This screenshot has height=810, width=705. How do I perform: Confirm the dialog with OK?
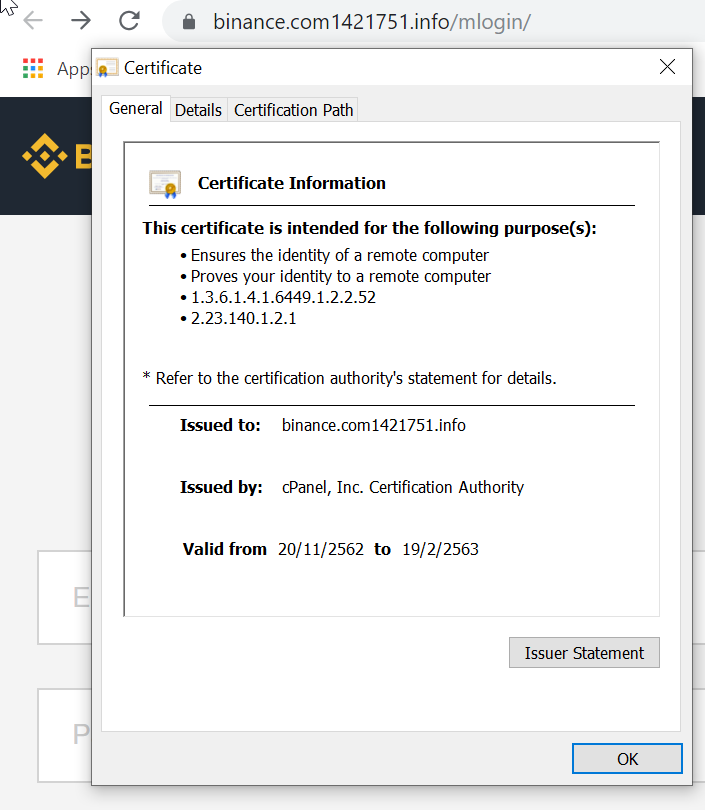click(627, 759)
